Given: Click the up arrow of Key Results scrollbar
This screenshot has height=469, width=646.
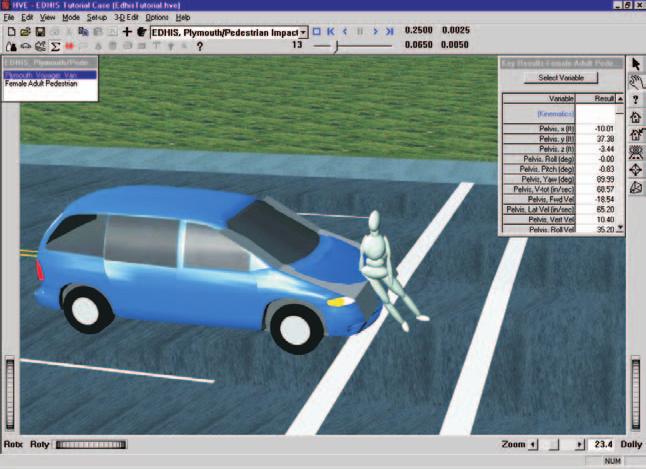Looking at the screenshot, I should click(x=620, y=98).
